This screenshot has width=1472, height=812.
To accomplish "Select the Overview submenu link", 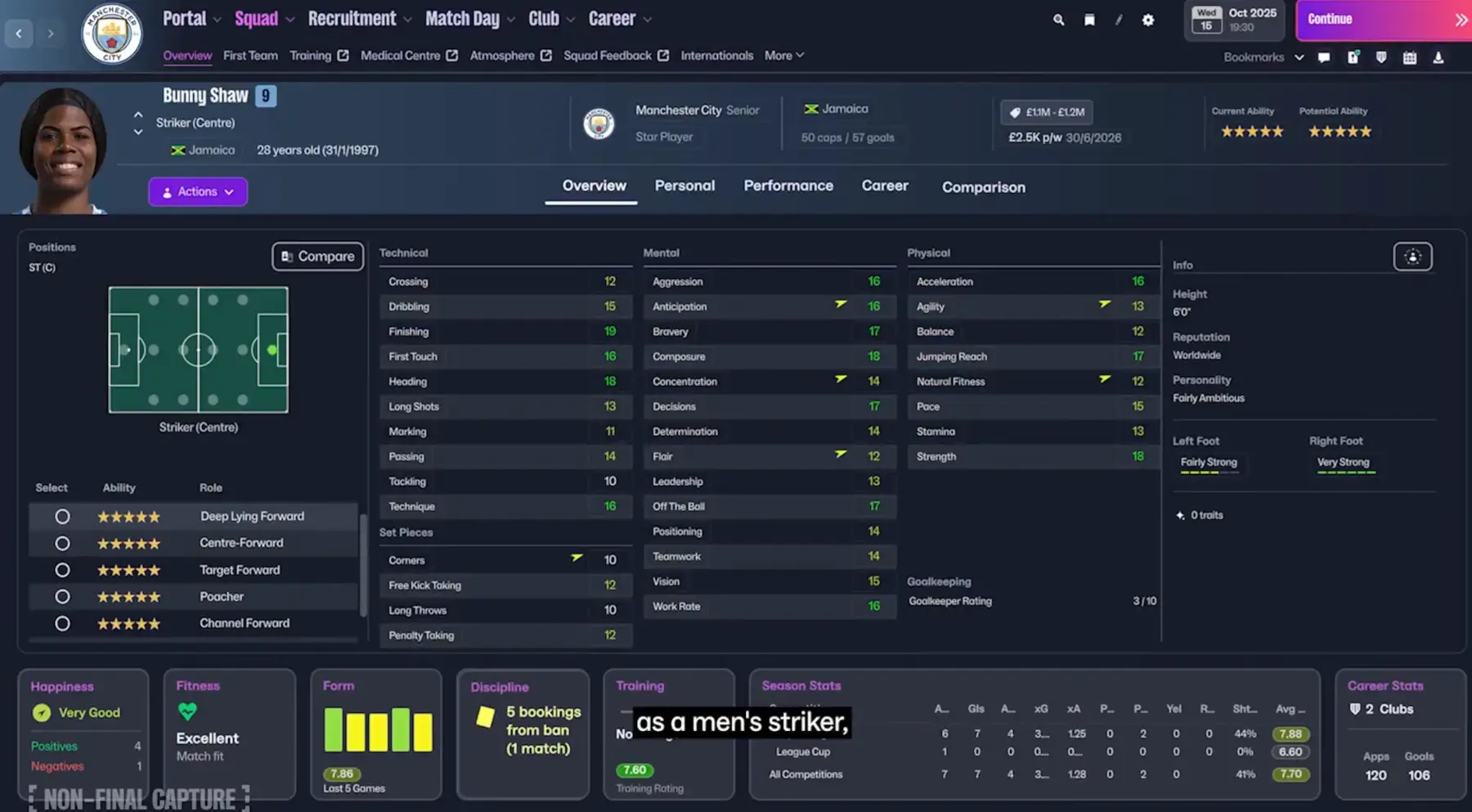I will (187, 56).
